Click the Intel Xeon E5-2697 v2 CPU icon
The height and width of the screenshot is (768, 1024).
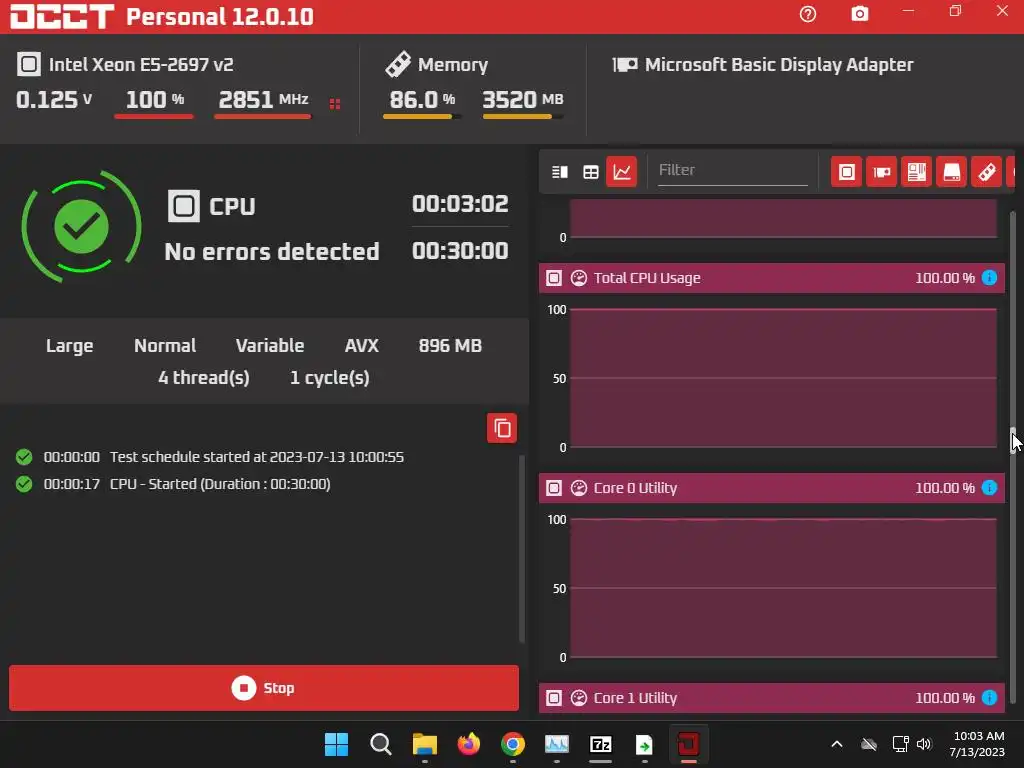(x=29, y=64)
